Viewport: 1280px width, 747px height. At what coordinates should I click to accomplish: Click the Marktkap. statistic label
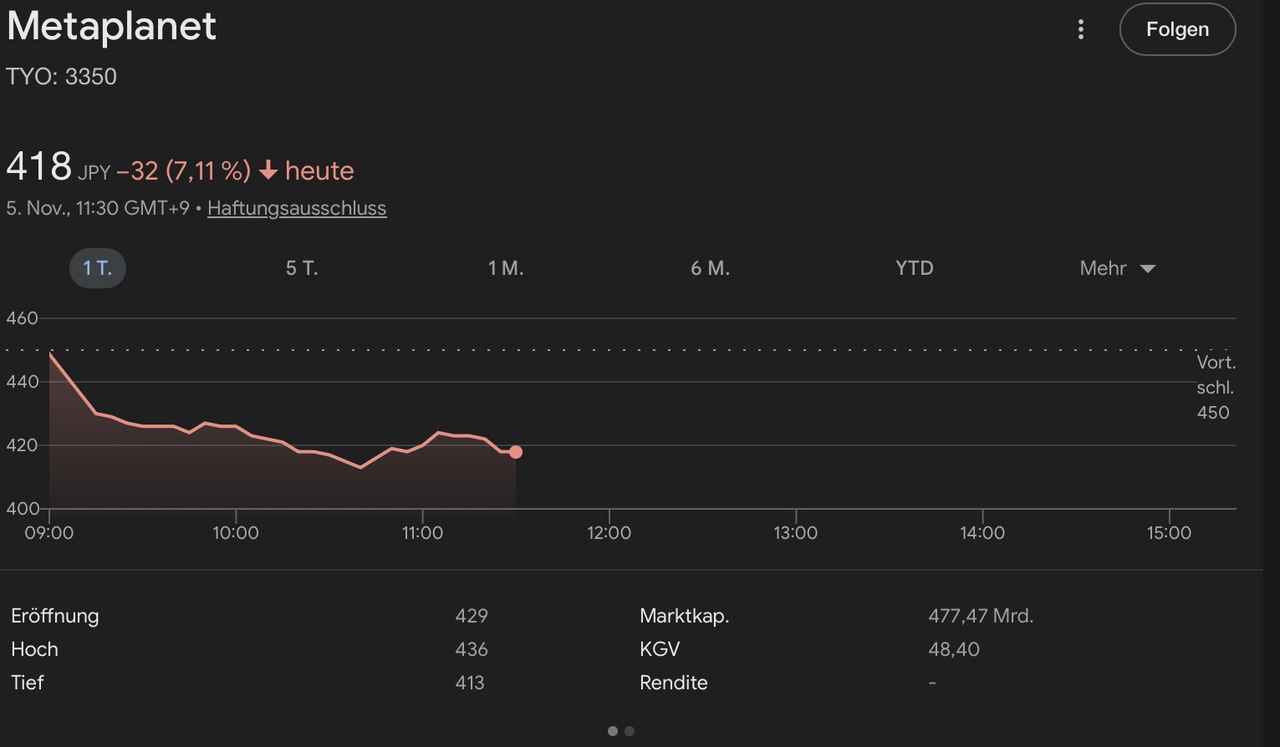pyautogui.click(x=684, y=616)
